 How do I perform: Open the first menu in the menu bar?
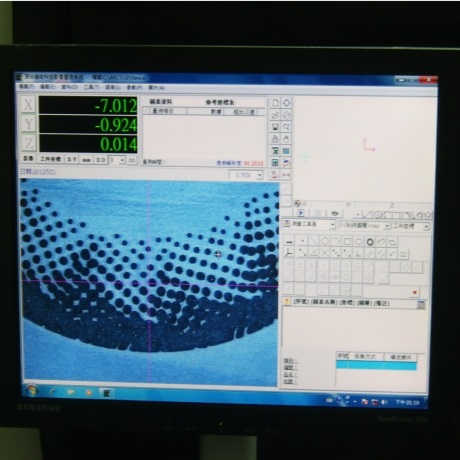click(26, 86)
